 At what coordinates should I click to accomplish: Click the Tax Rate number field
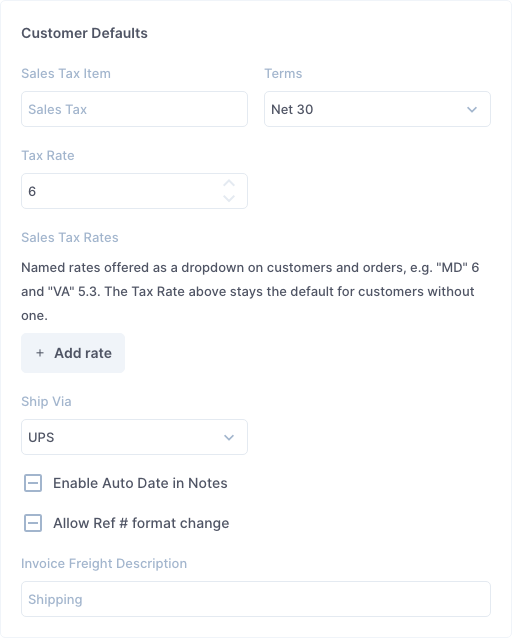[134, 191]
